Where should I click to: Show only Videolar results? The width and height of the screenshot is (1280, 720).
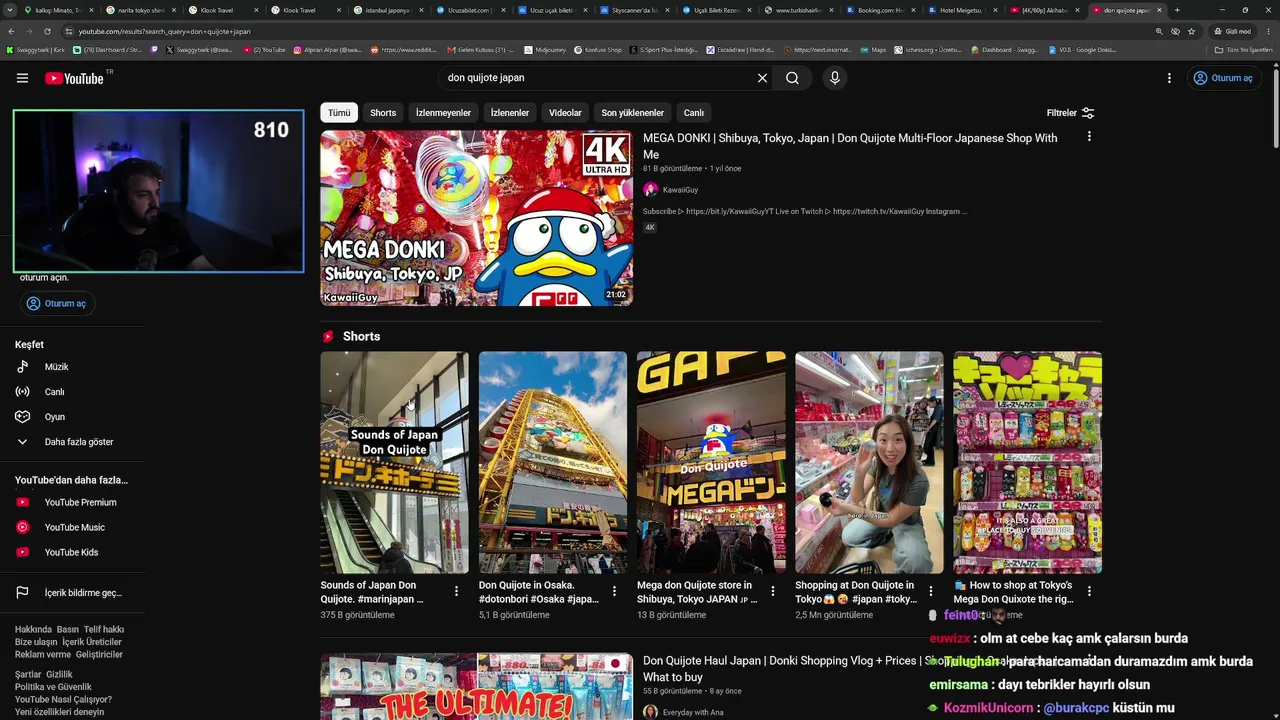[x=565, y=113]
